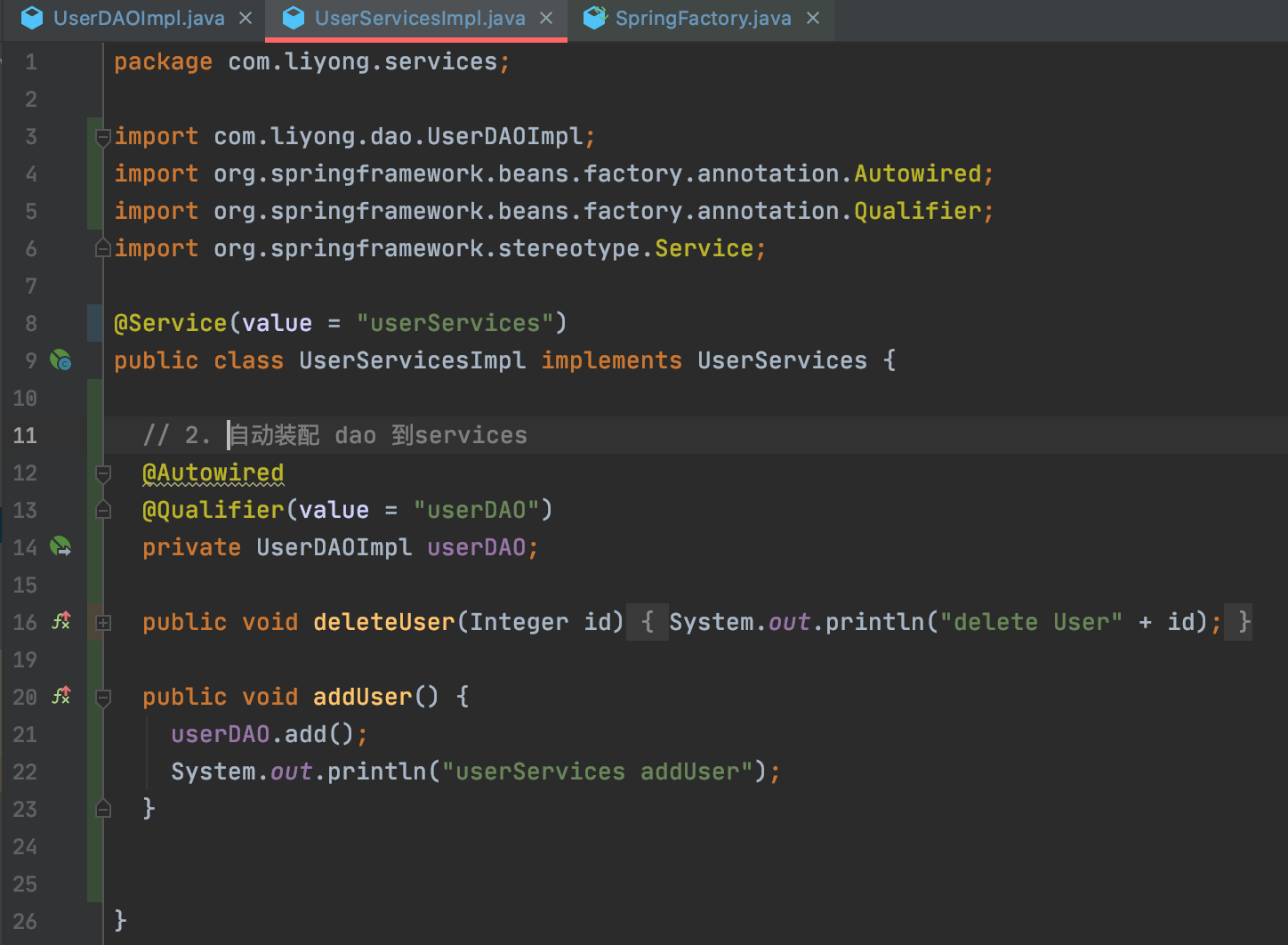Click the import fold end marker on line 6
The height and width of the screenshot is (945, 1288).
103,248
